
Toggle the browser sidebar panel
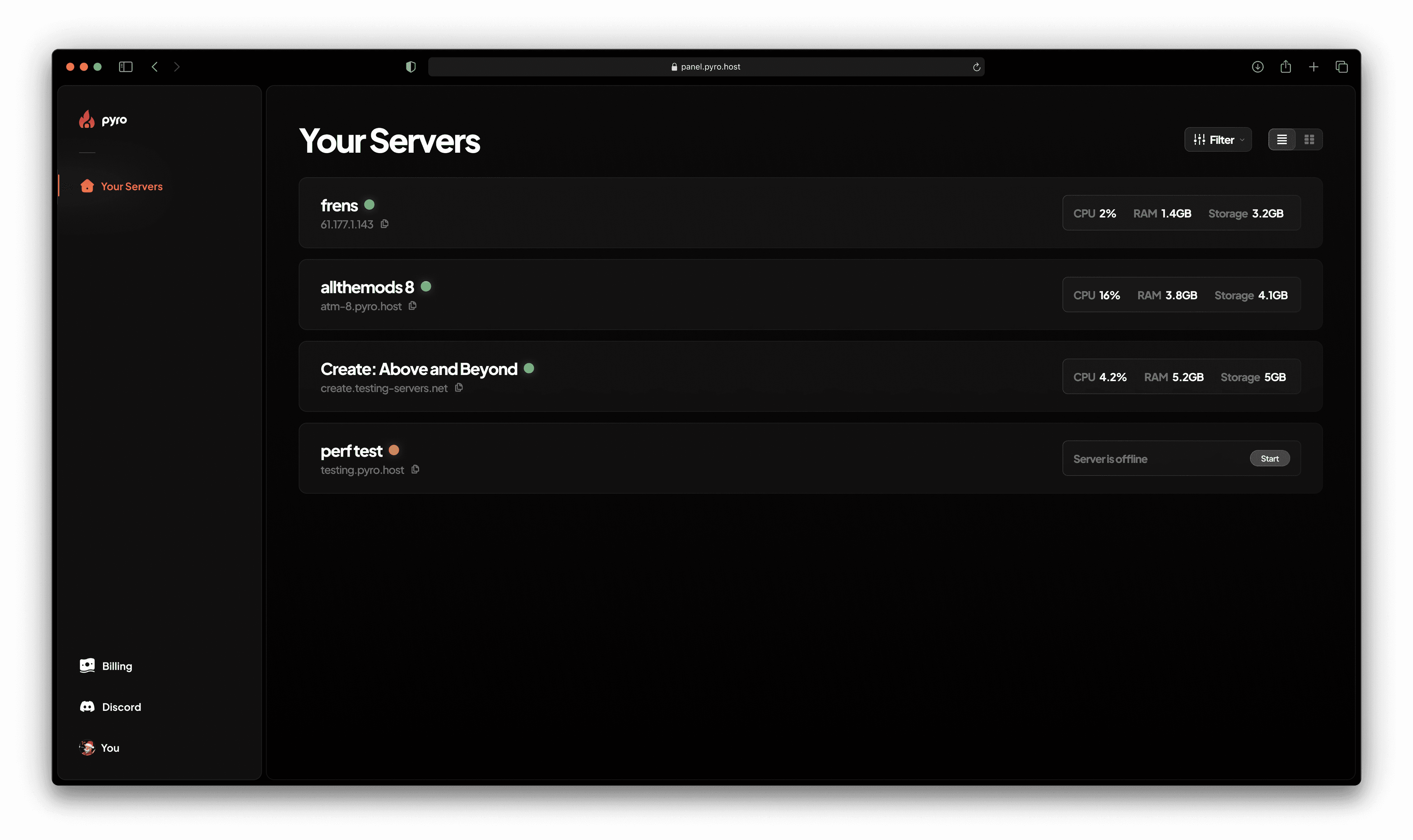click(x=126, y=67)
